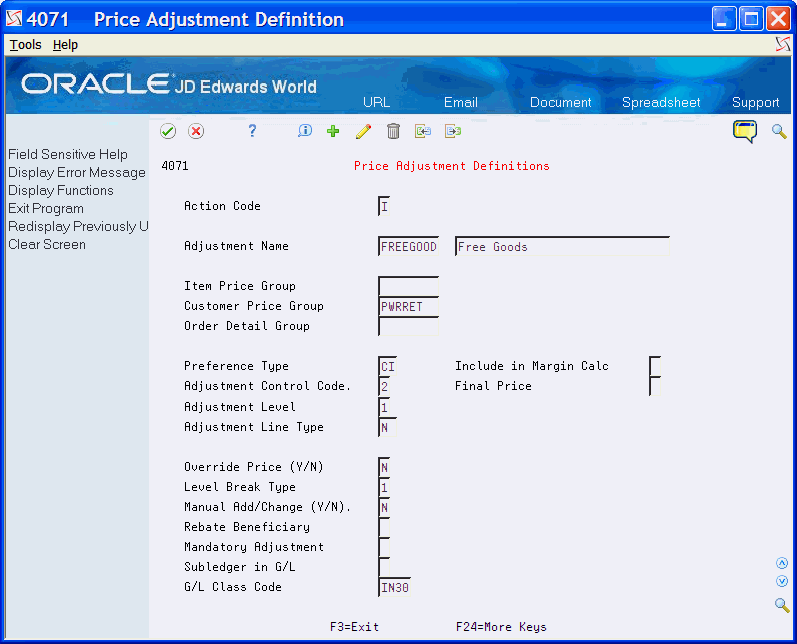Click the green plus add icon

(333, 131)
